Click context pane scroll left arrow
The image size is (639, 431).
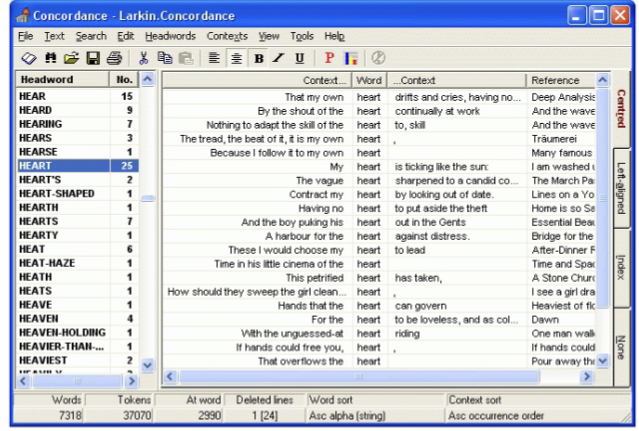(x=170, y=376)
